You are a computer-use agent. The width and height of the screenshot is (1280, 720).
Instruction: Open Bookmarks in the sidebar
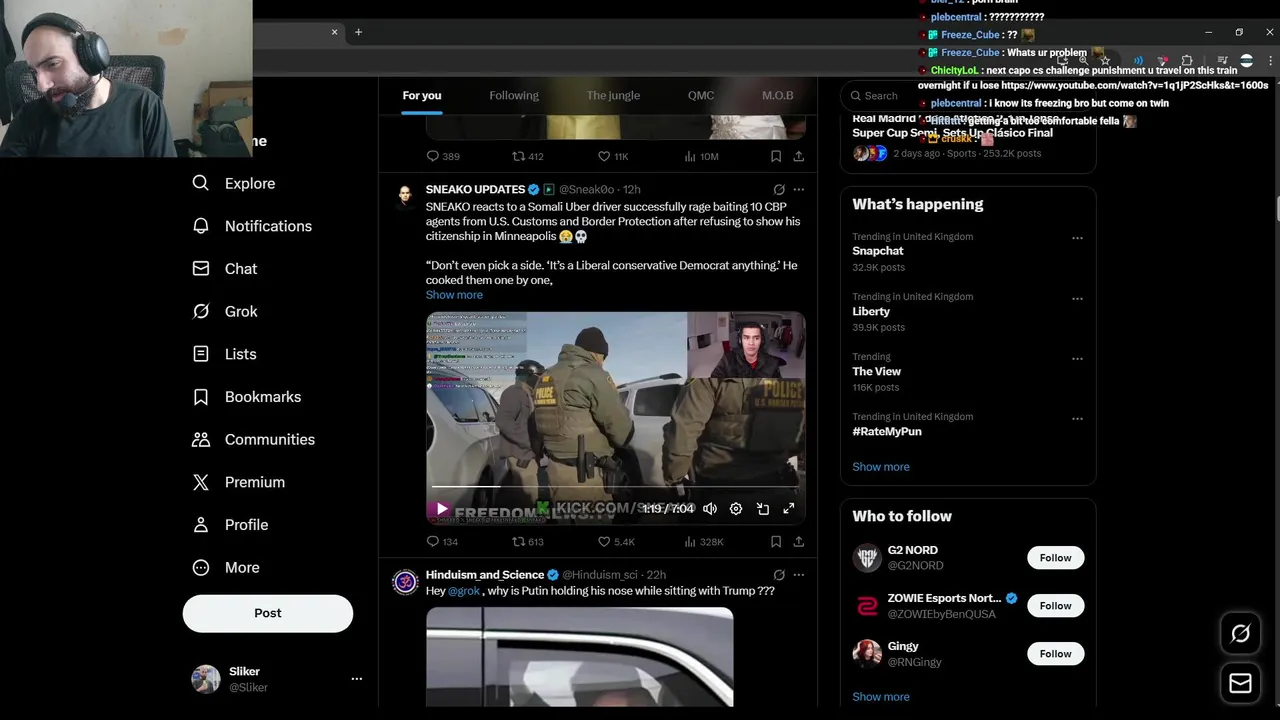pos(247,397)
